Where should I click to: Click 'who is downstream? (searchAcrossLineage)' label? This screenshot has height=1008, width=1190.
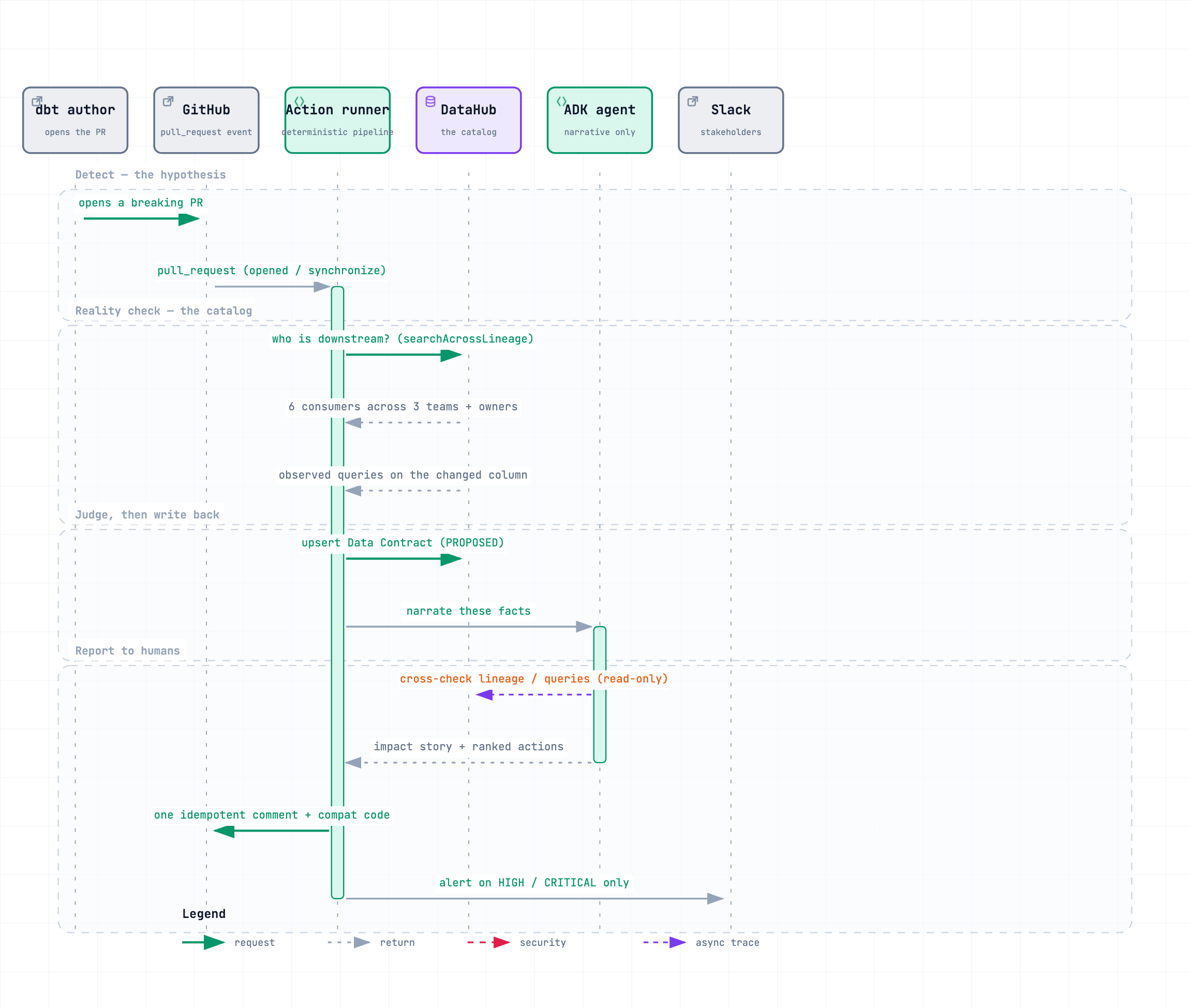[403, 339]
